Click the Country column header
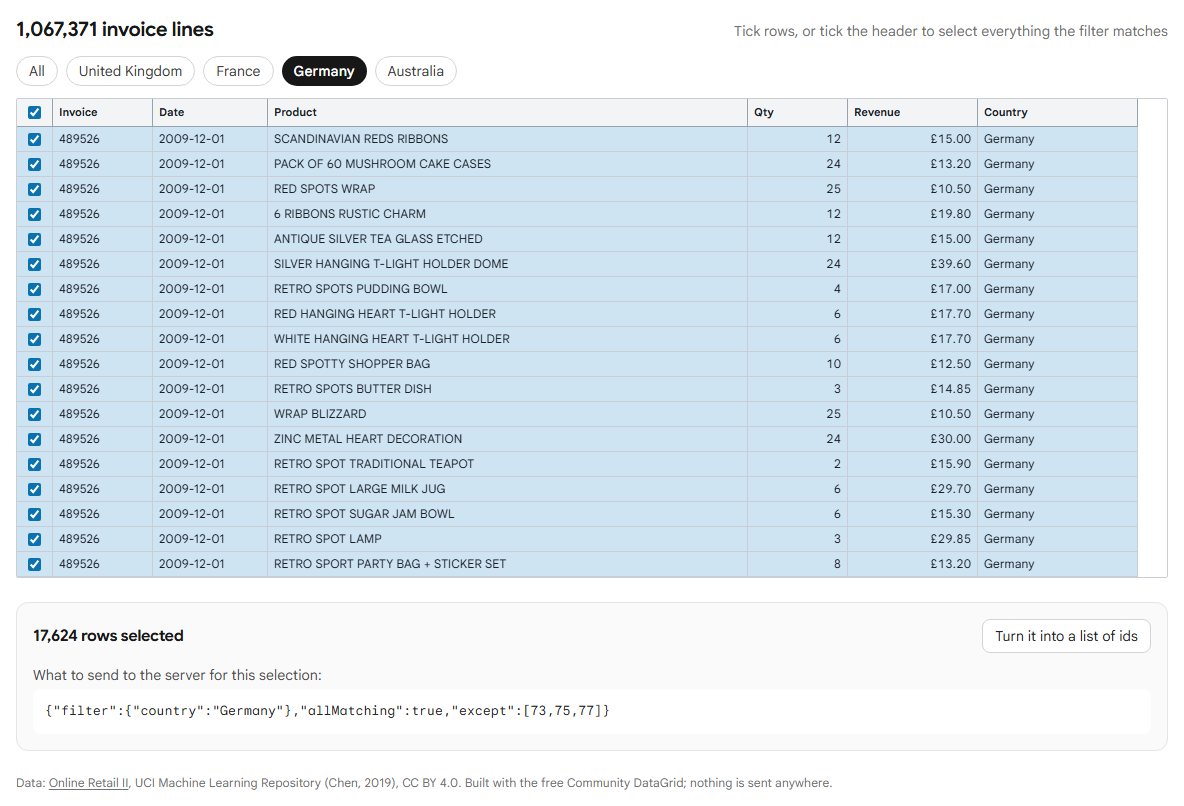The width and height of the screenshot is (1184, 806). pyautogui.click(x=1057, y=112)
